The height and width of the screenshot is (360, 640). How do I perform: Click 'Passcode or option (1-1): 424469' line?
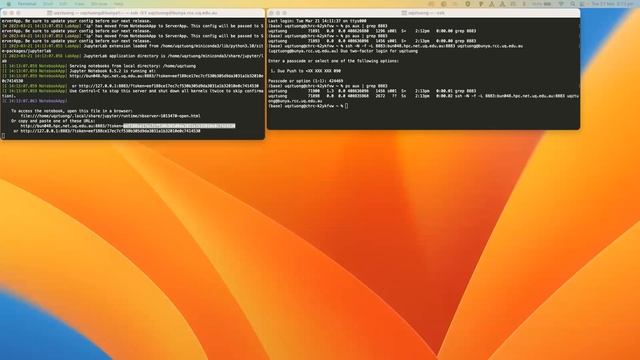(x=306, y=81)
